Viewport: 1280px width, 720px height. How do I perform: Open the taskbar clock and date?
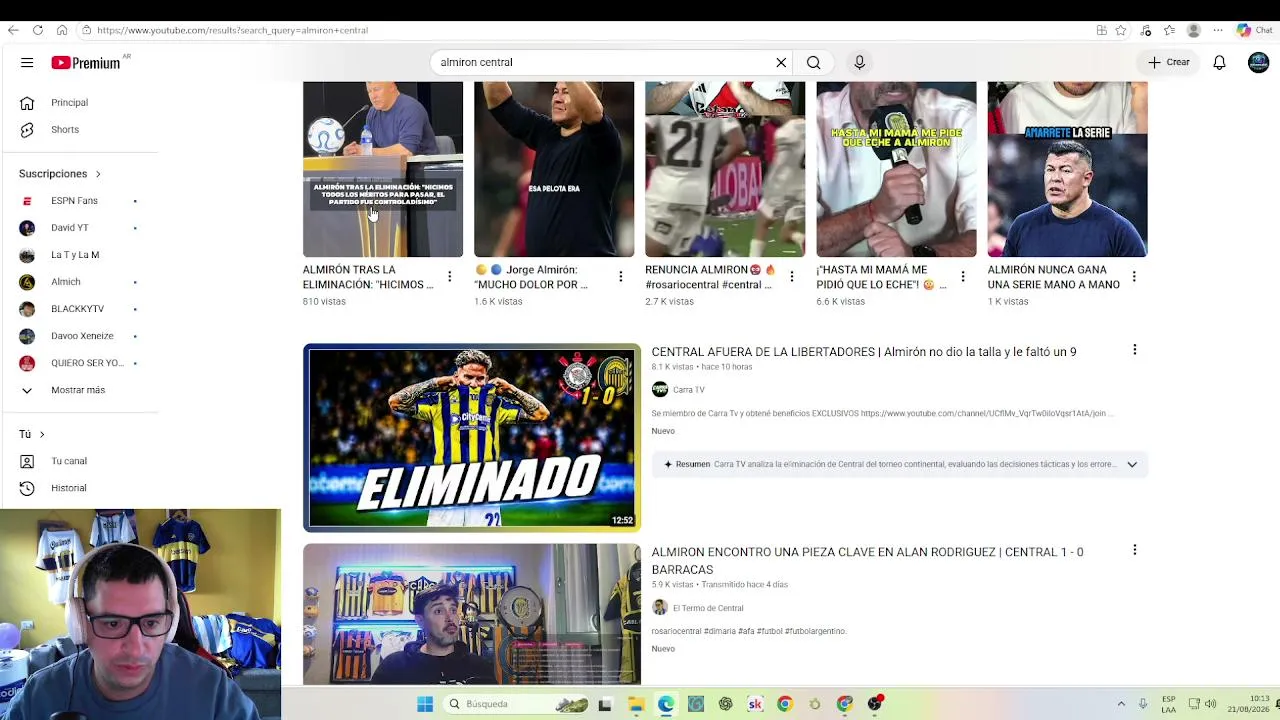tap(1249, 704)
